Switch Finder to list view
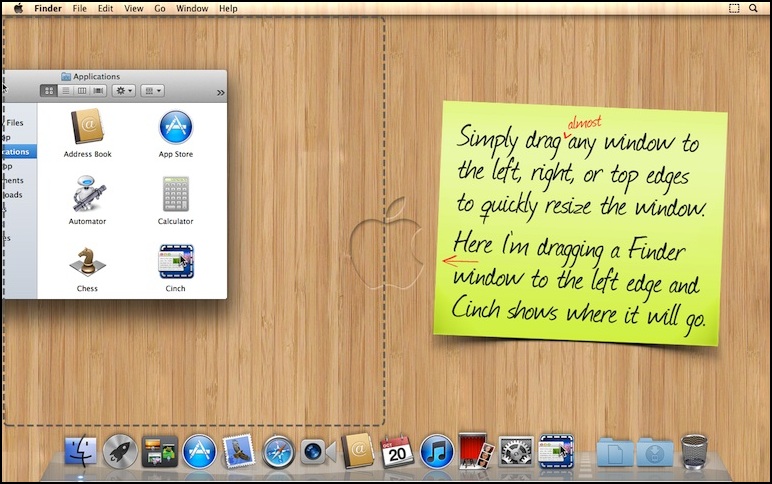Viewport: 772px width, 484px height. (65, 91)
